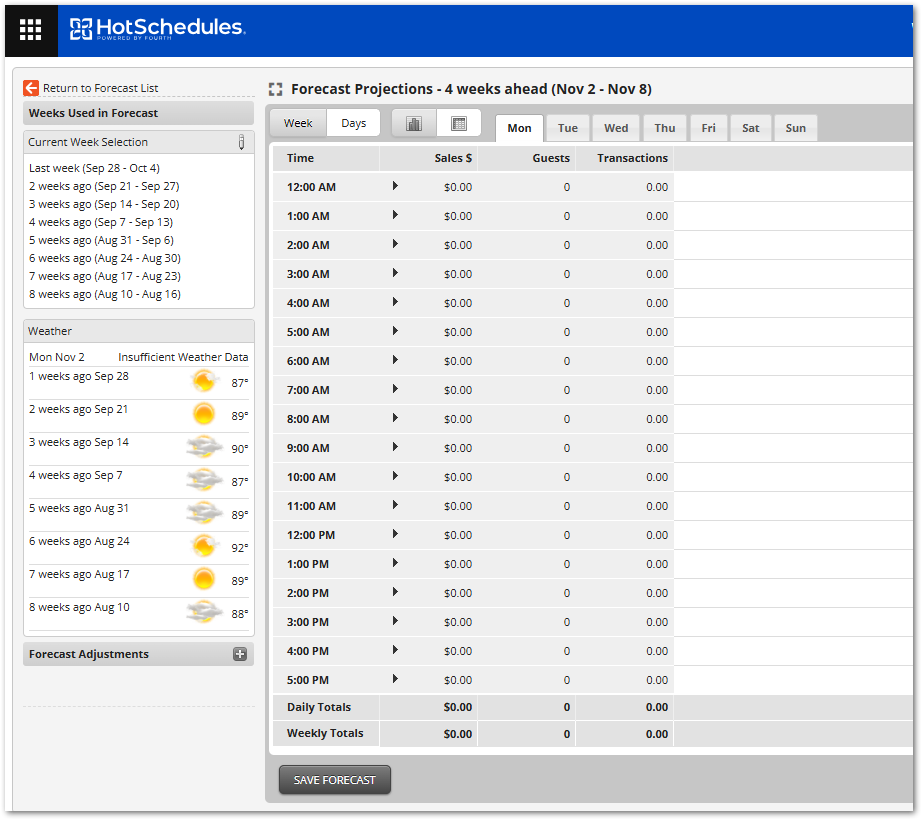Open the Fri day tab
The width and height of the screenshot is (922, 820).
709,128
